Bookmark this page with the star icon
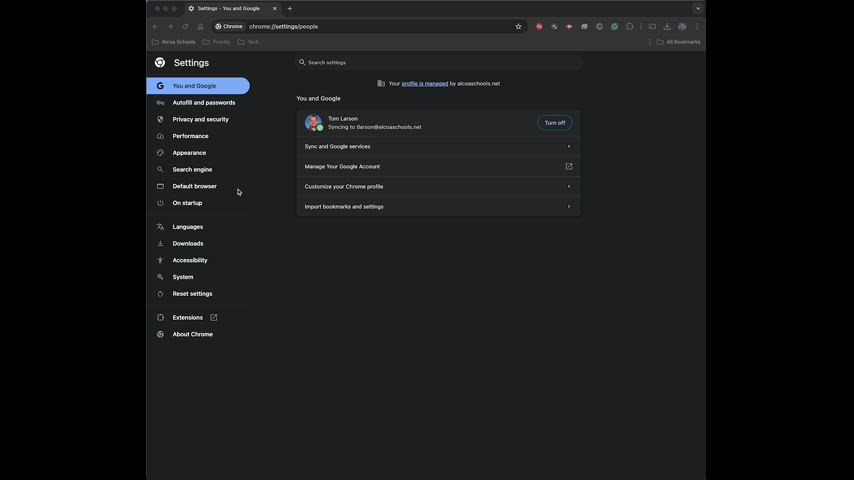This screenshot has width=854, height=480. [518, 26]
